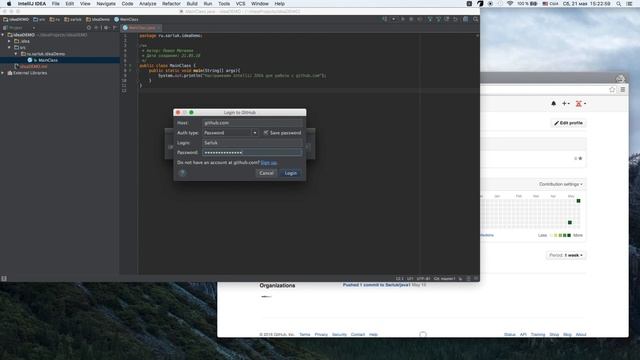The image size is (640, 360).
Task: Click bookmark star in browser address bar
Action: (x=612, y=90)
